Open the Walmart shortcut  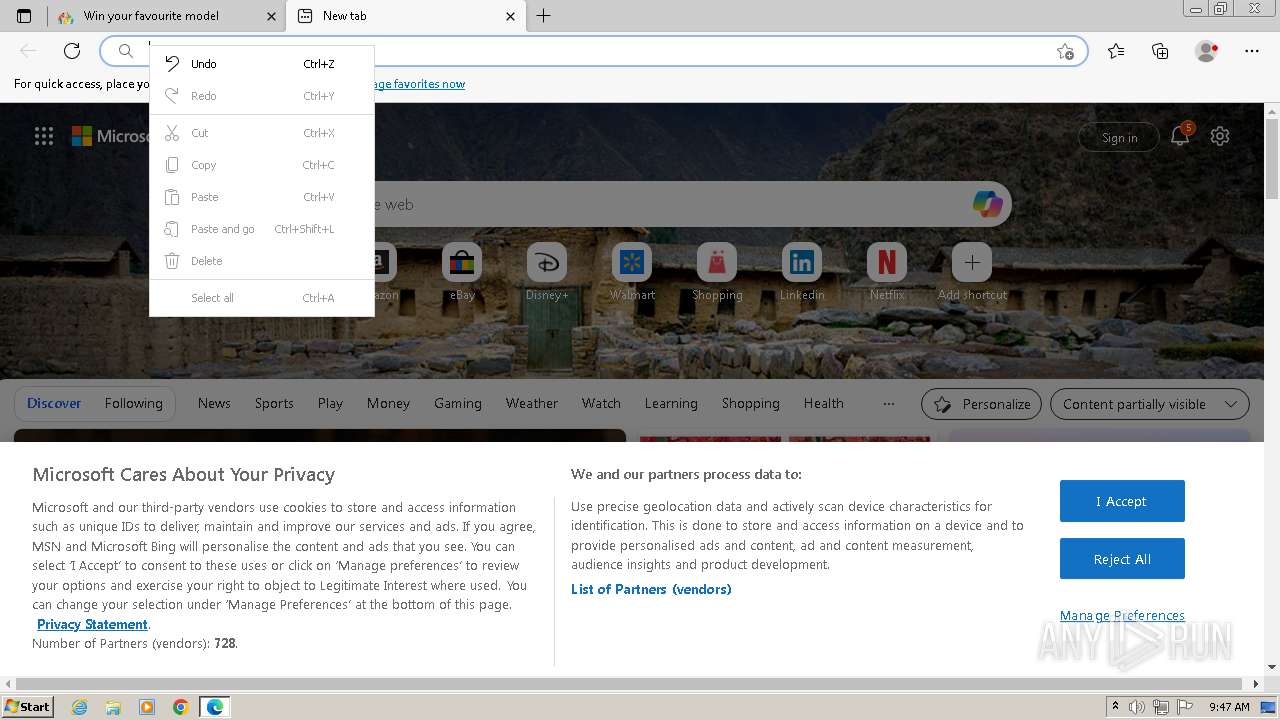click(632, 272)
